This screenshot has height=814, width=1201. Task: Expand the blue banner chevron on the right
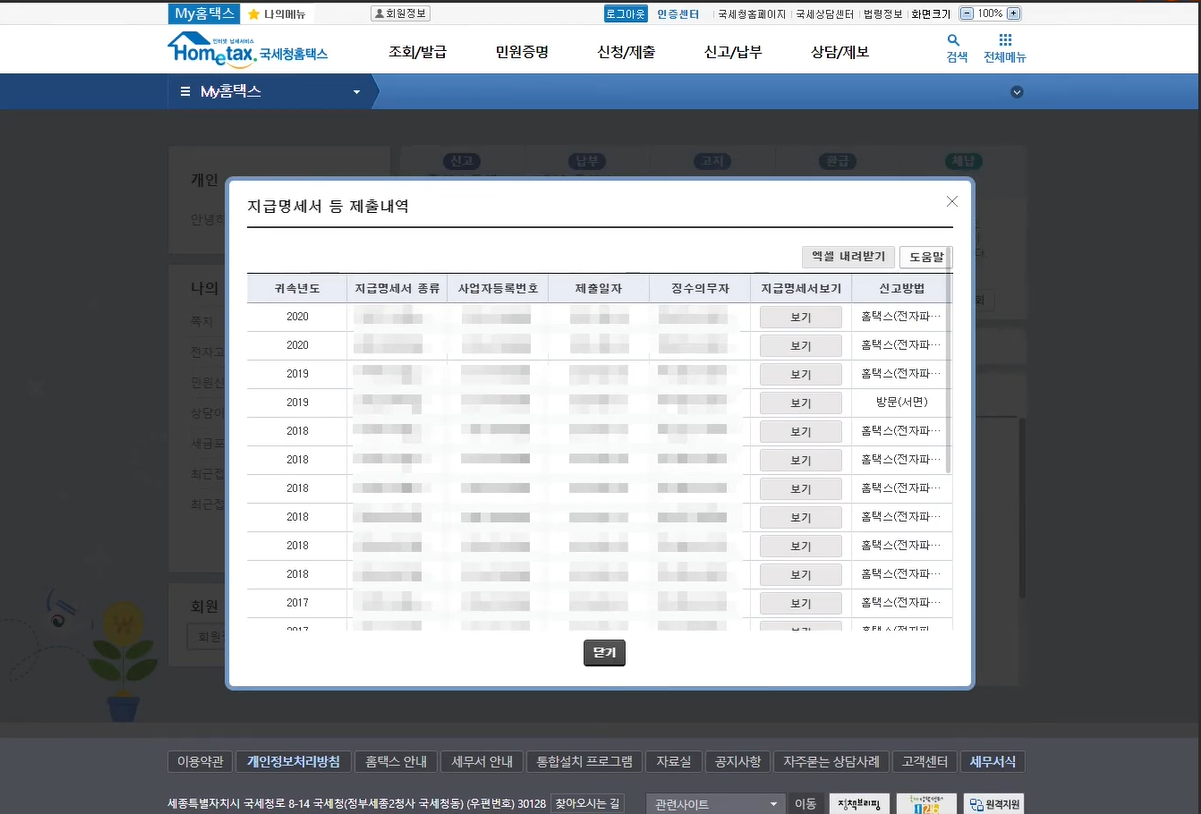pos(1017,91)
